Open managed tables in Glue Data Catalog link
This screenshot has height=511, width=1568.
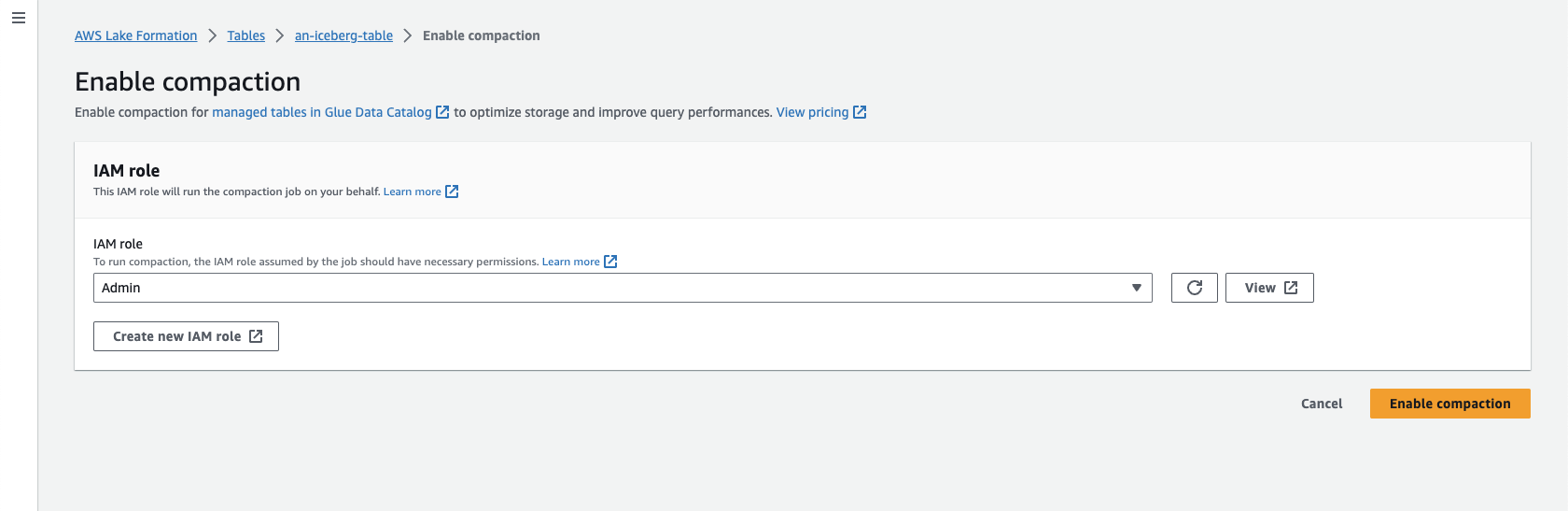point(321,112)
